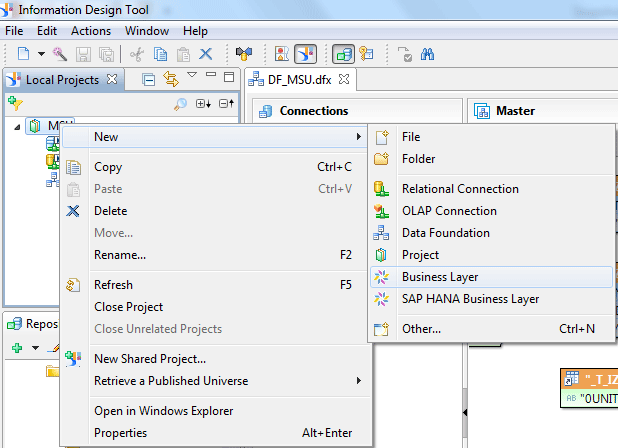Image resolution: width=618 pixels, height=448 pixels.
Task: Open dropdown arrow beside the green plus
Action: pos(35,348)
